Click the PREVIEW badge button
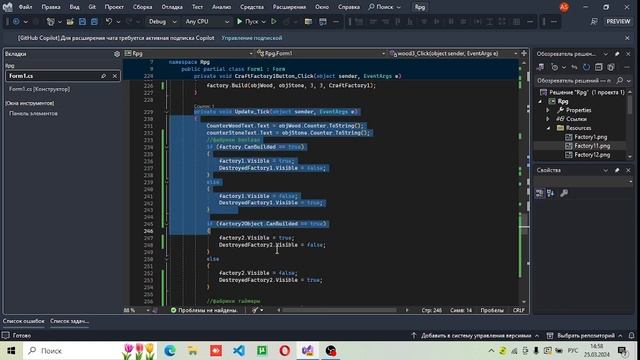Screen dimensions: 640x360 pyautogui.click(x=618, y=22)
